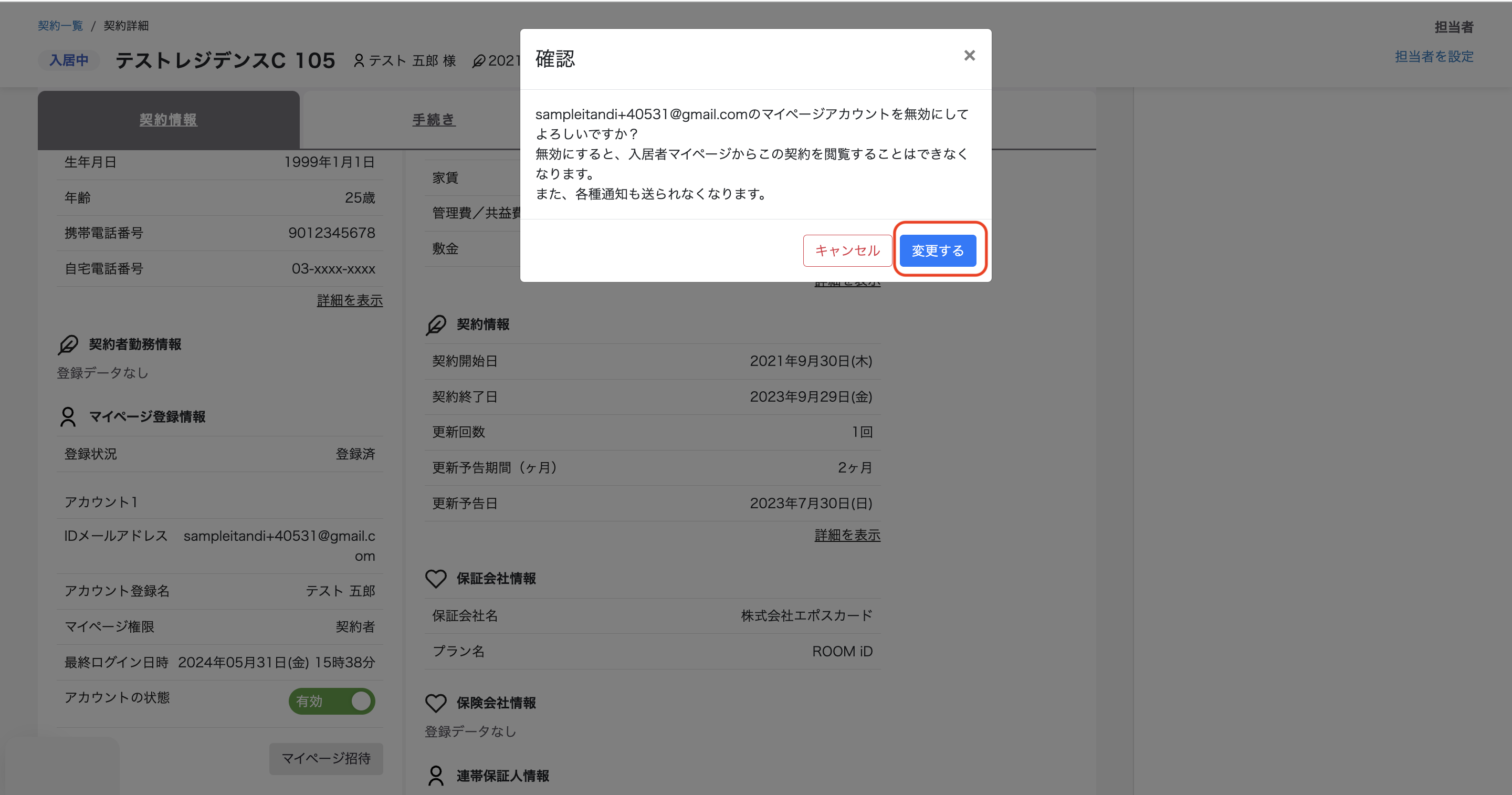This screenshot has width=1512, height=795.
Task: Click the 登録状況 value 登録済
Action: [355, 454]
